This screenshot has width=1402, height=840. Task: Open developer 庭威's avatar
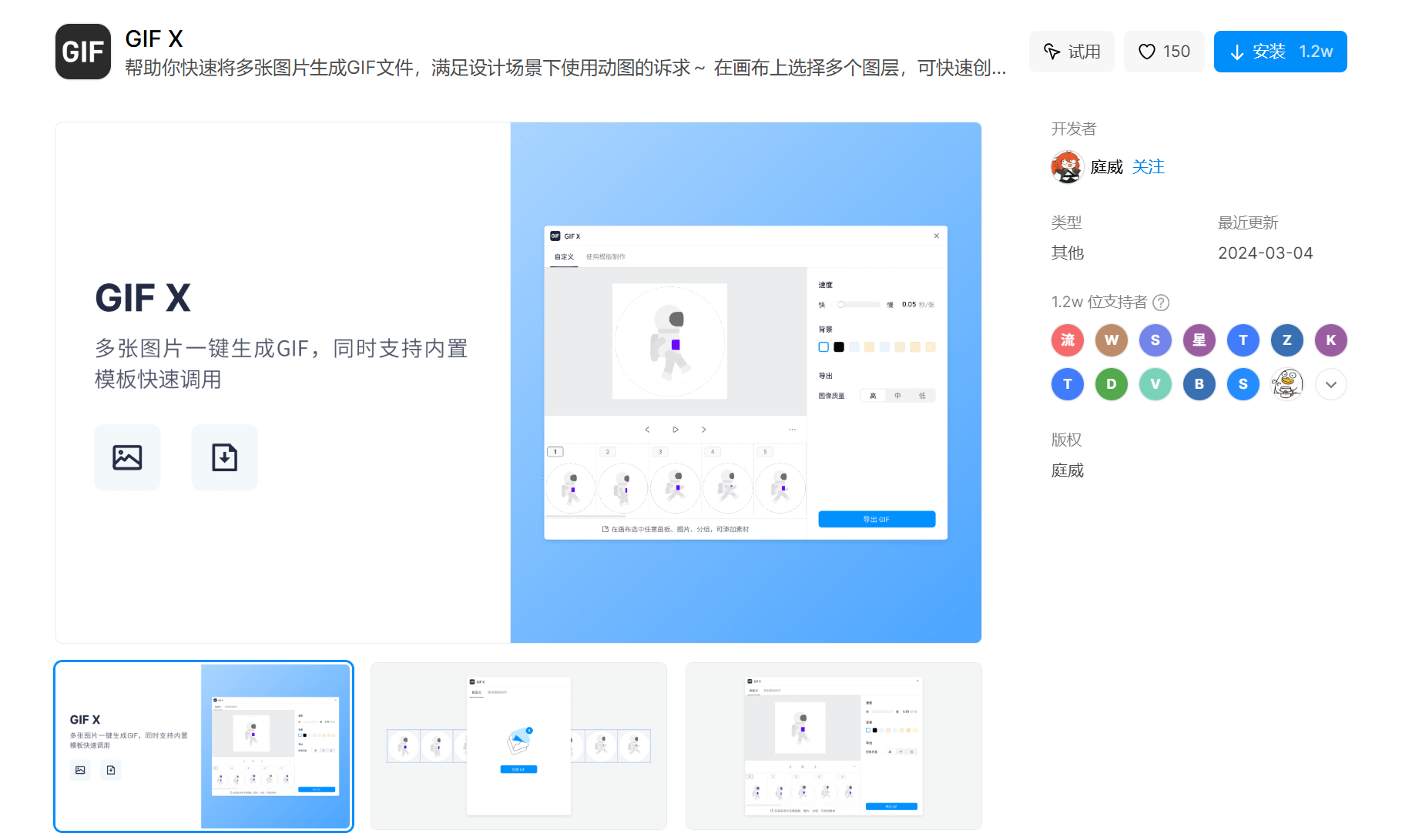(x=1067, y=167)
